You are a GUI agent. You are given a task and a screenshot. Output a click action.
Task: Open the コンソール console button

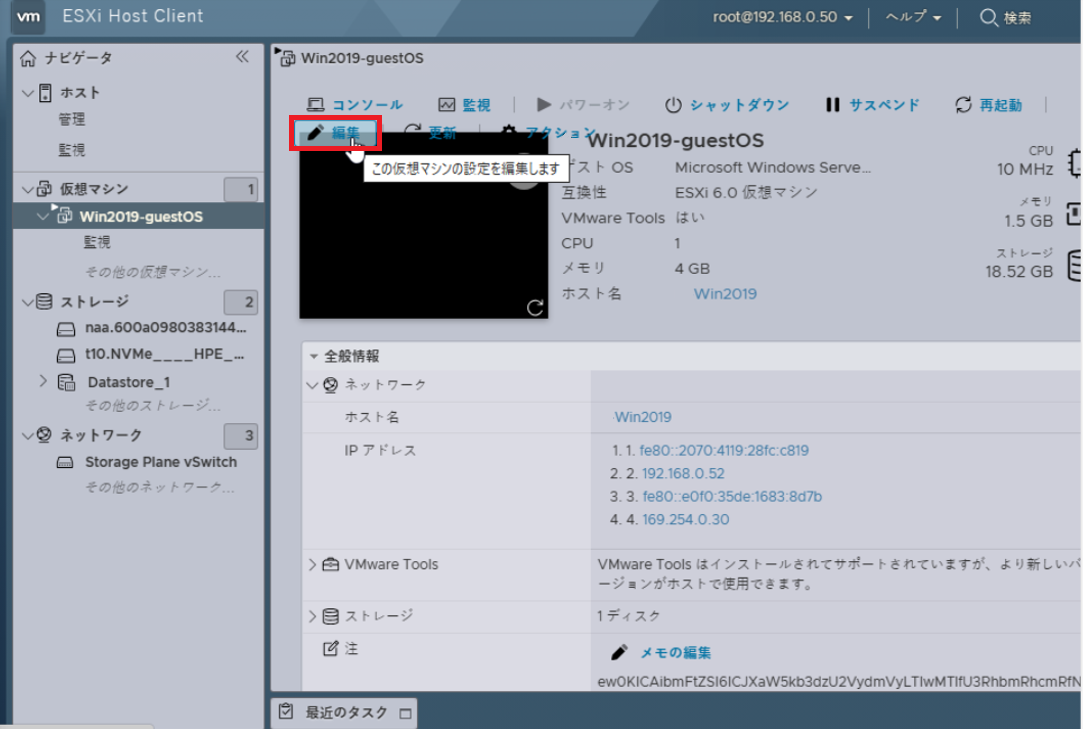[x=355, y=104]
